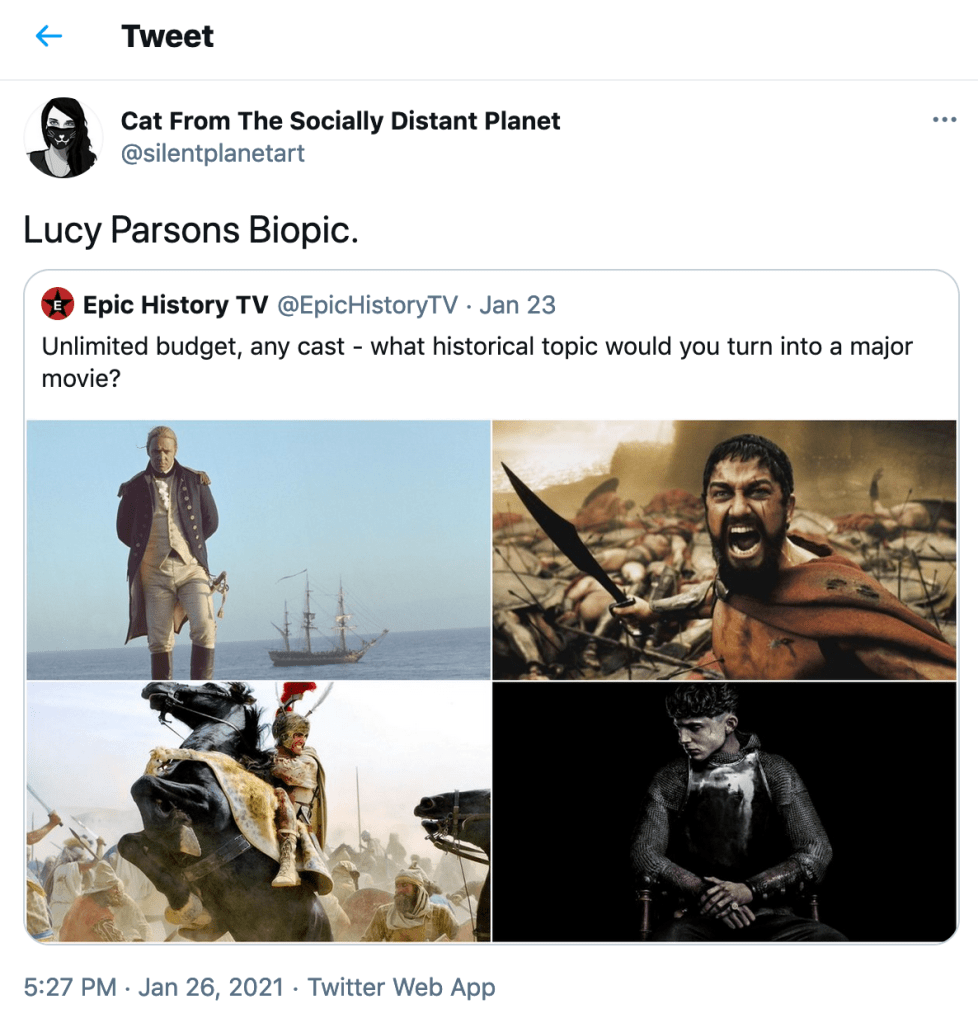The image size is (978, 1023).
Task: Click the Jan 23 quoted tweet date
Action: pos(517,304)
